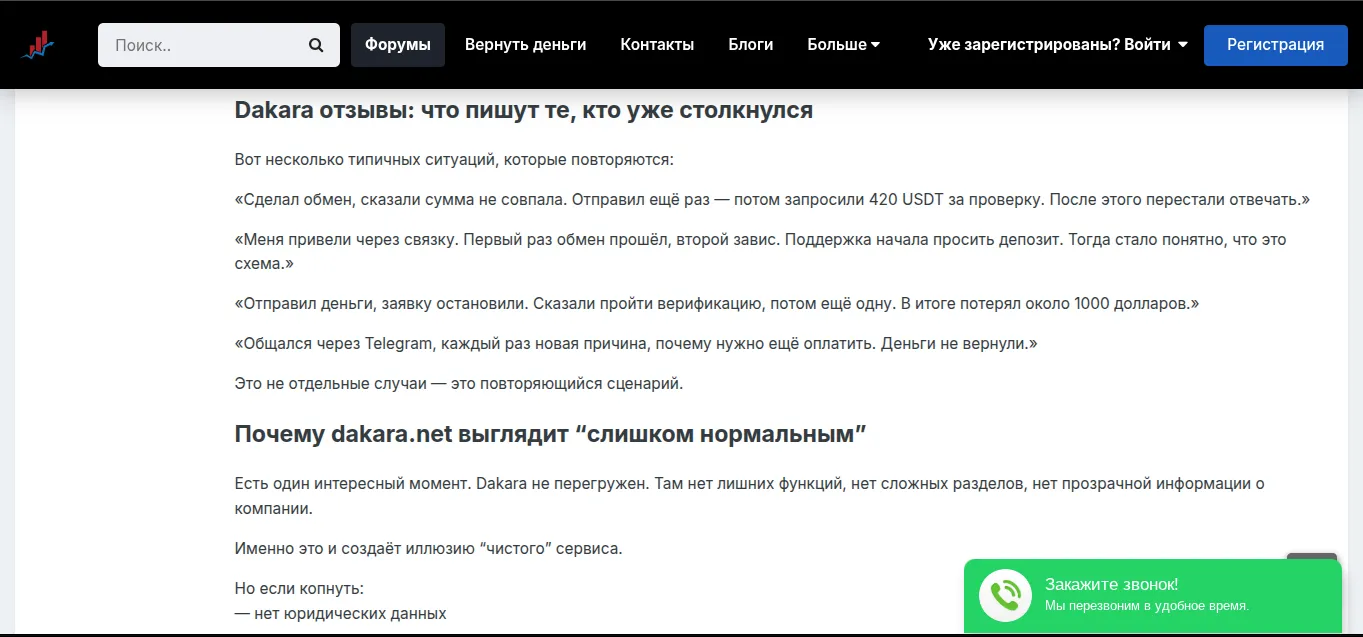Click the heading Почему dakara.net выглядит слишком нормальным
This screenshot has height=637, width=1363.
(x=551, y=434)
